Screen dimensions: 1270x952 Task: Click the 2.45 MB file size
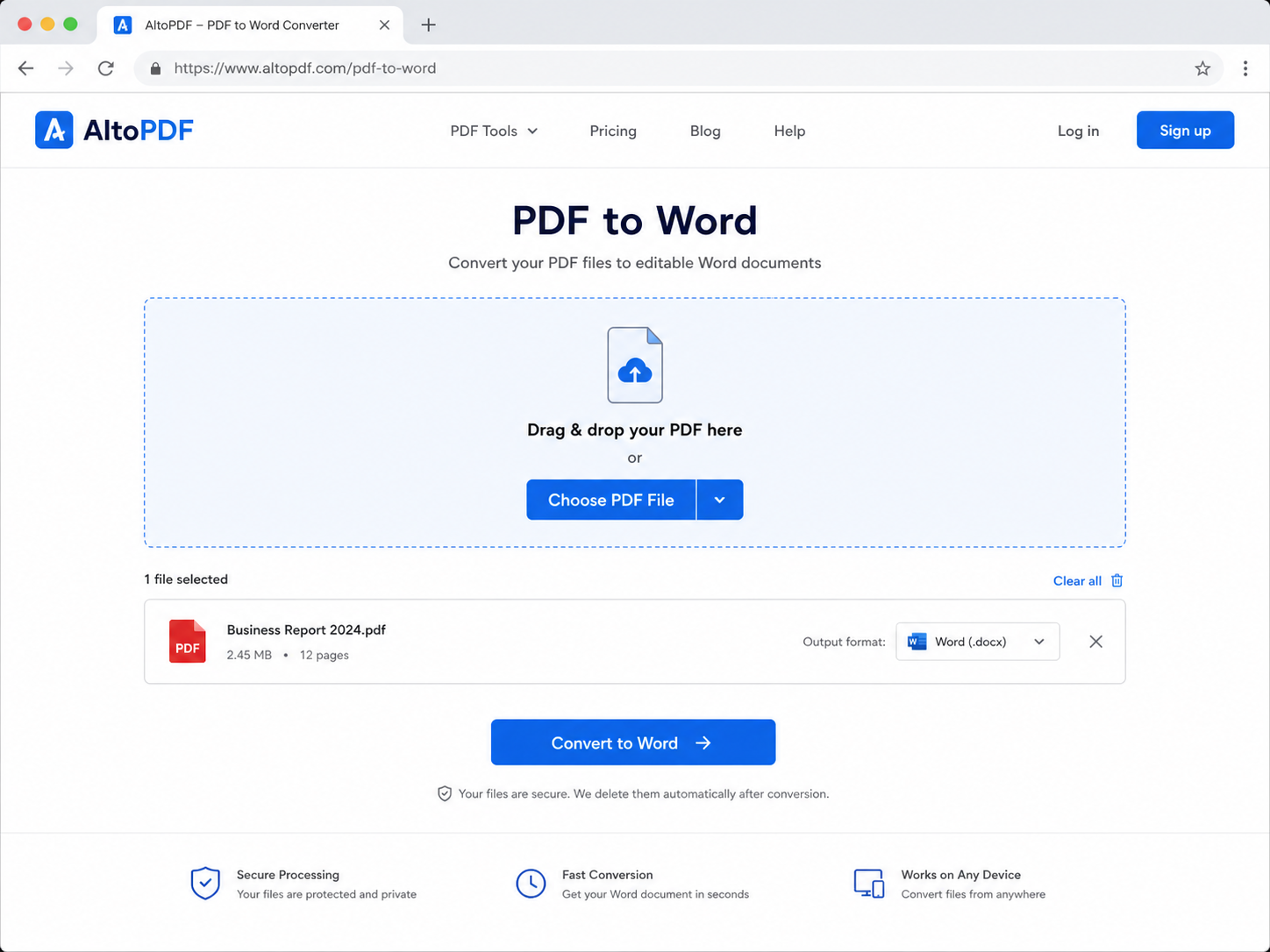249,655
